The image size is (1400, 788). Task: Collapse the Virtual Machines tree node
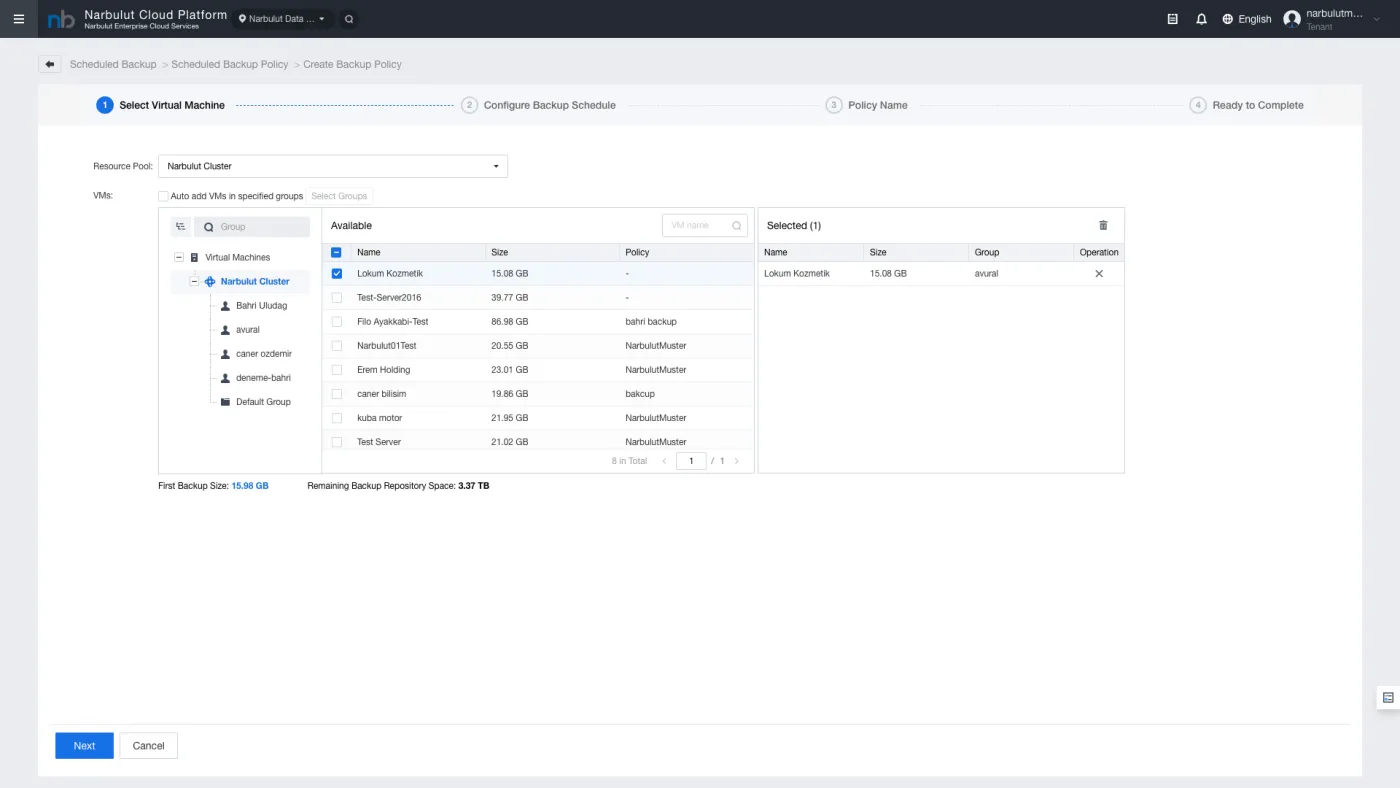(x=179, y=258)
